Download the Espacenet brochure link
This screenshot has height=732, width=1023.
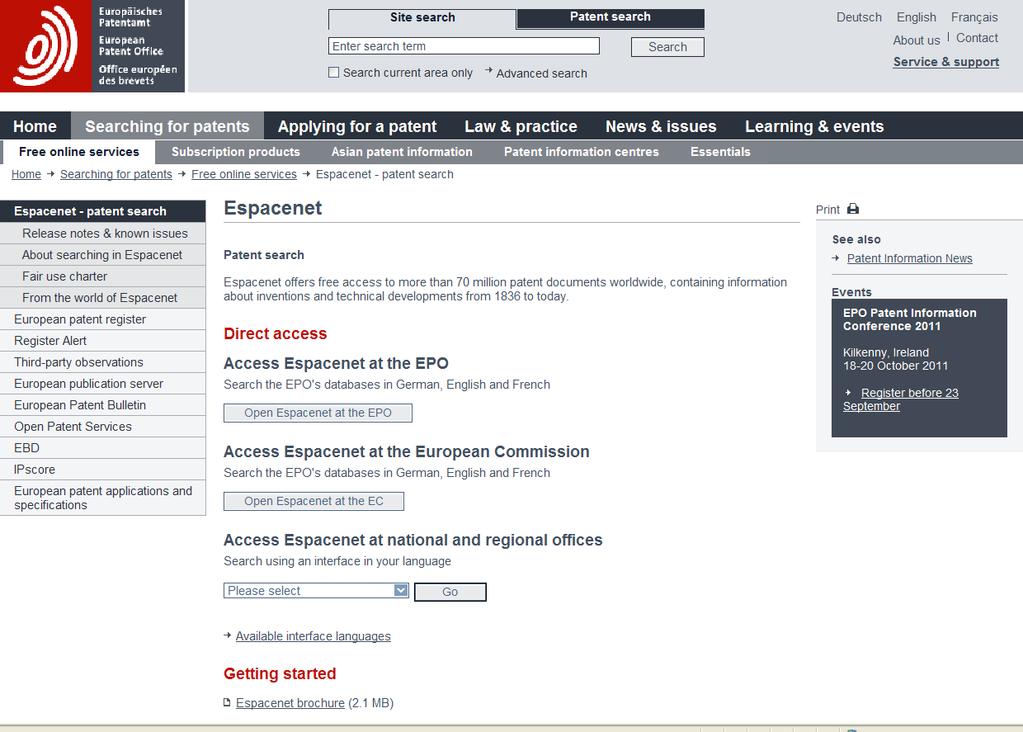click(290, 703)
